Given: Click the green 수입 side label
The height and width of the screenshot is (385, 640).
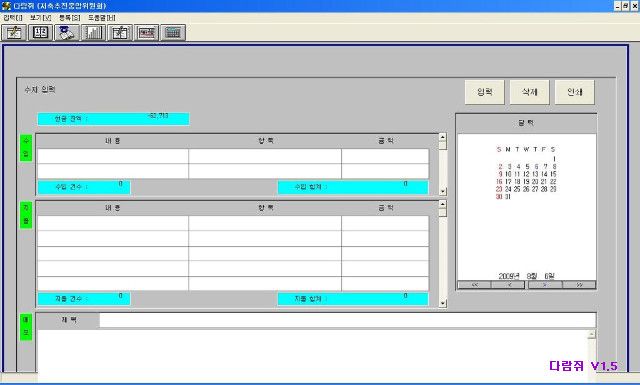Looking at the screenshot, I should pos(26,148).
